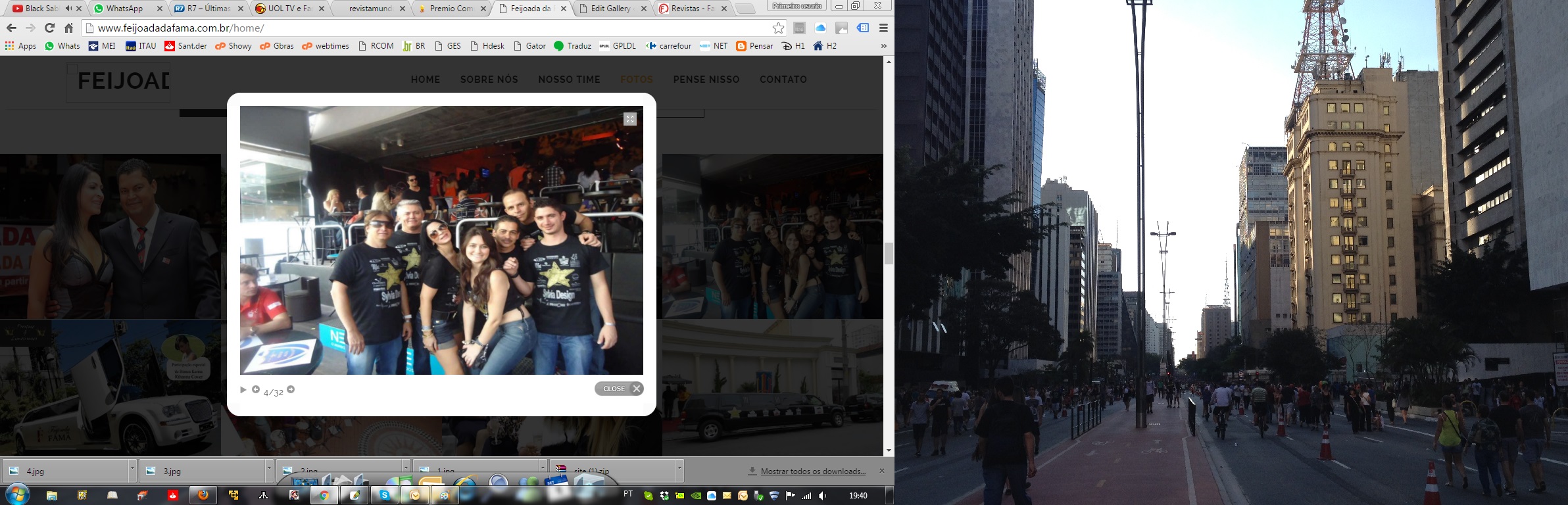The width and height of the screenshot is (1568, 505).
Task: Open the NVIDIA tray icon
Action: [x=696, y=496]
